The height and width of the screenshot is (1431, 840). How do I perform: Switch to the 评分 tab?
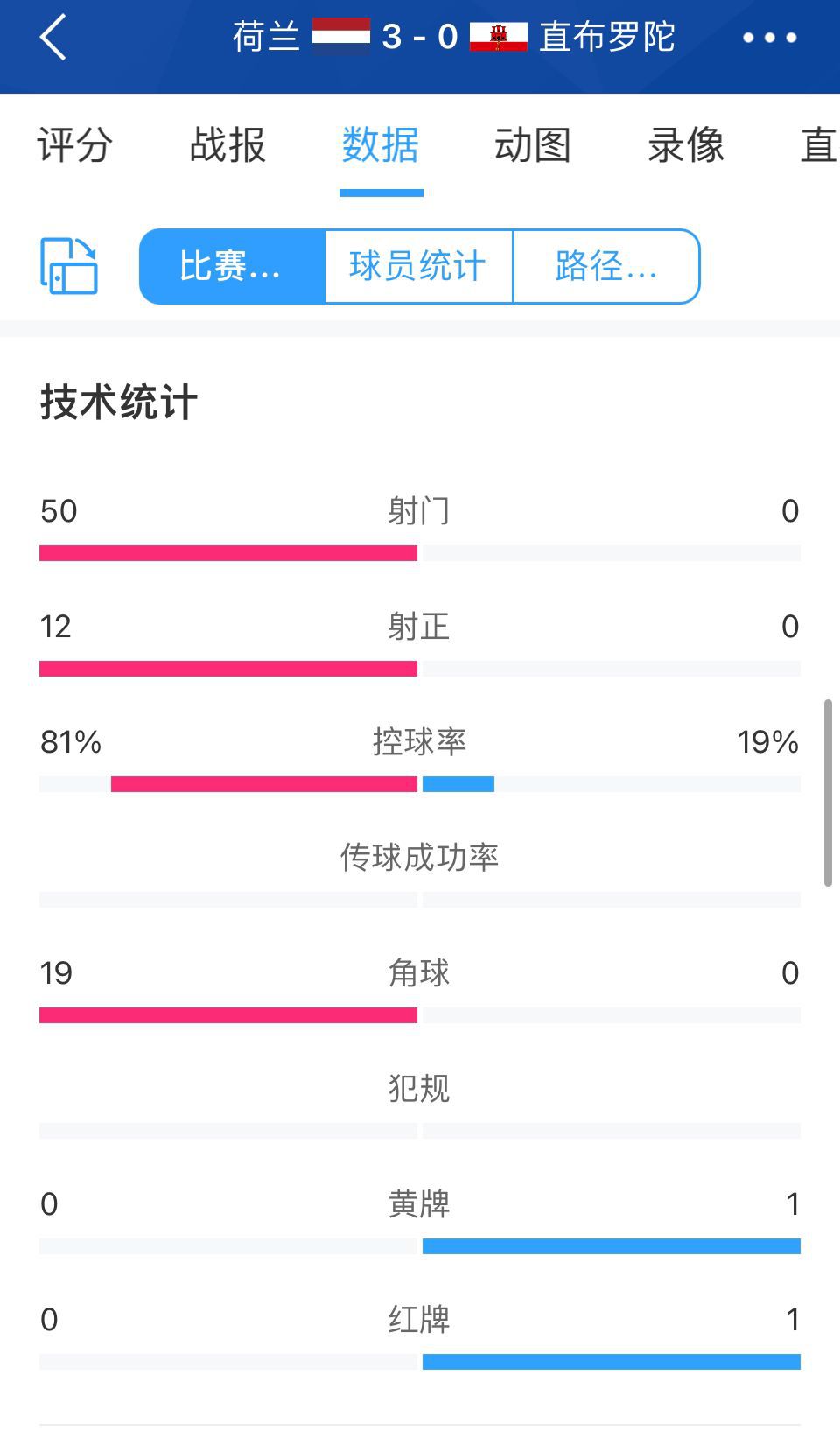click(75, 145)
